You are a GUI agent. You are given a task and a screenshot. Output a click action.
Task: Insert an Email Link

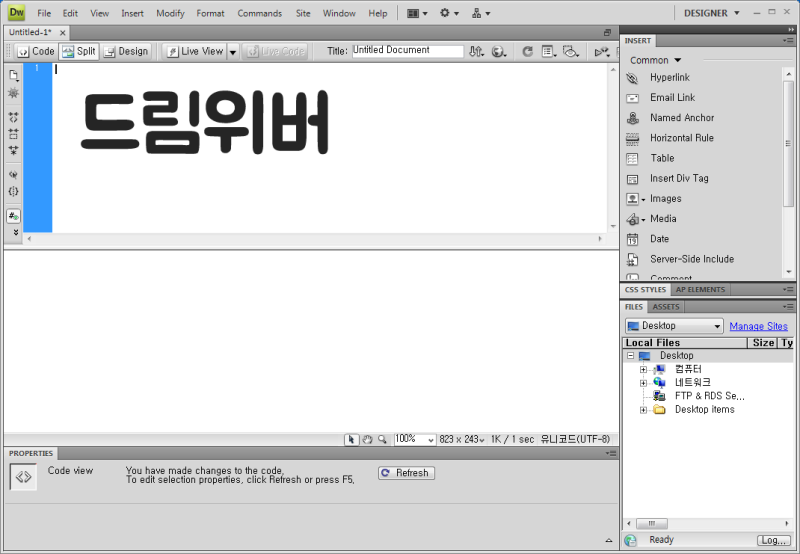coord(672,97)
